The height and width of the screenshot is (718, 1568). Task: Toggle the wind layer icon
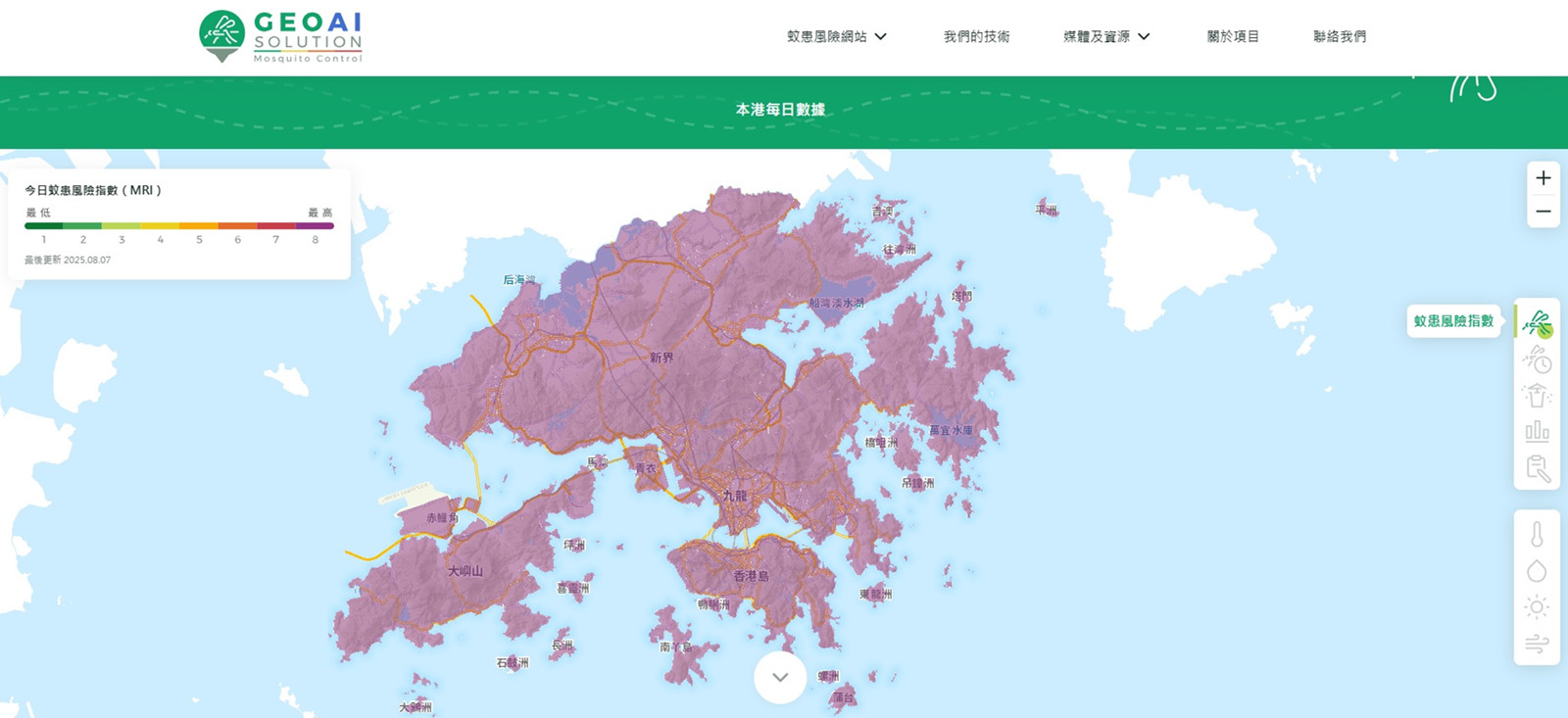tap(1537, 644)
